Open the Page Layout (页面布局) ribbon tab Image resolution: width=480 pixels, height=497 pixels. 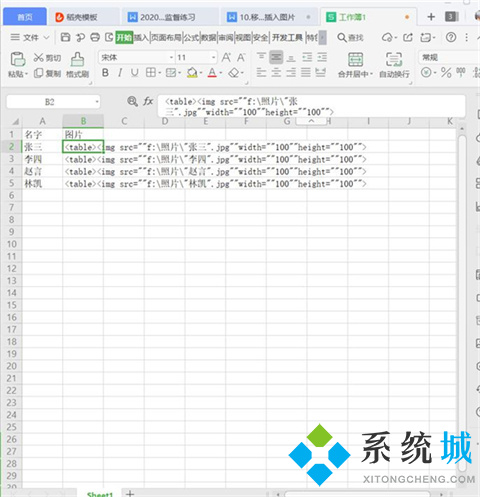(x=166, y=37)
